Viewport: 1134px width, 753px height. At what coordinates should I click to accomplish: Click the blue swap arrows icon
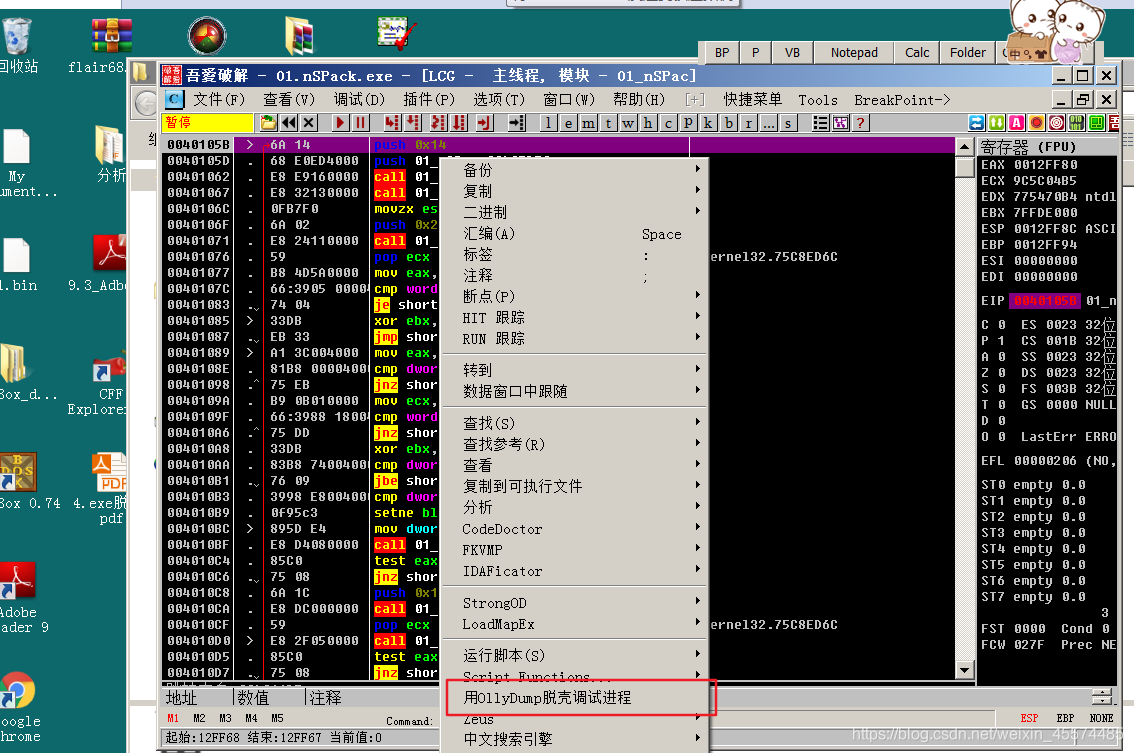click(976, 123)
